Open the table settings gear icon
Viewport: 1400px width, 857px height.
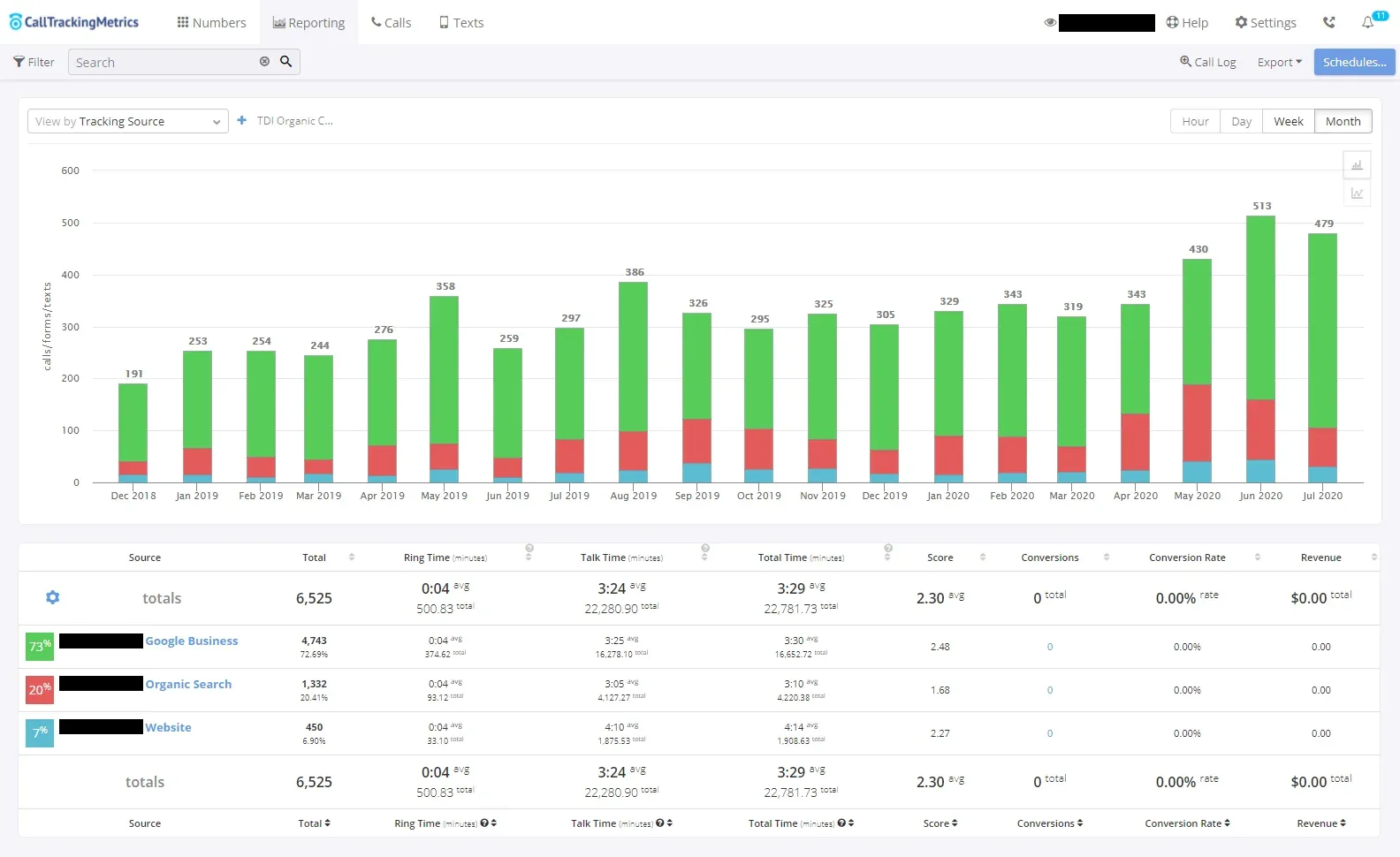pos(53,598)
